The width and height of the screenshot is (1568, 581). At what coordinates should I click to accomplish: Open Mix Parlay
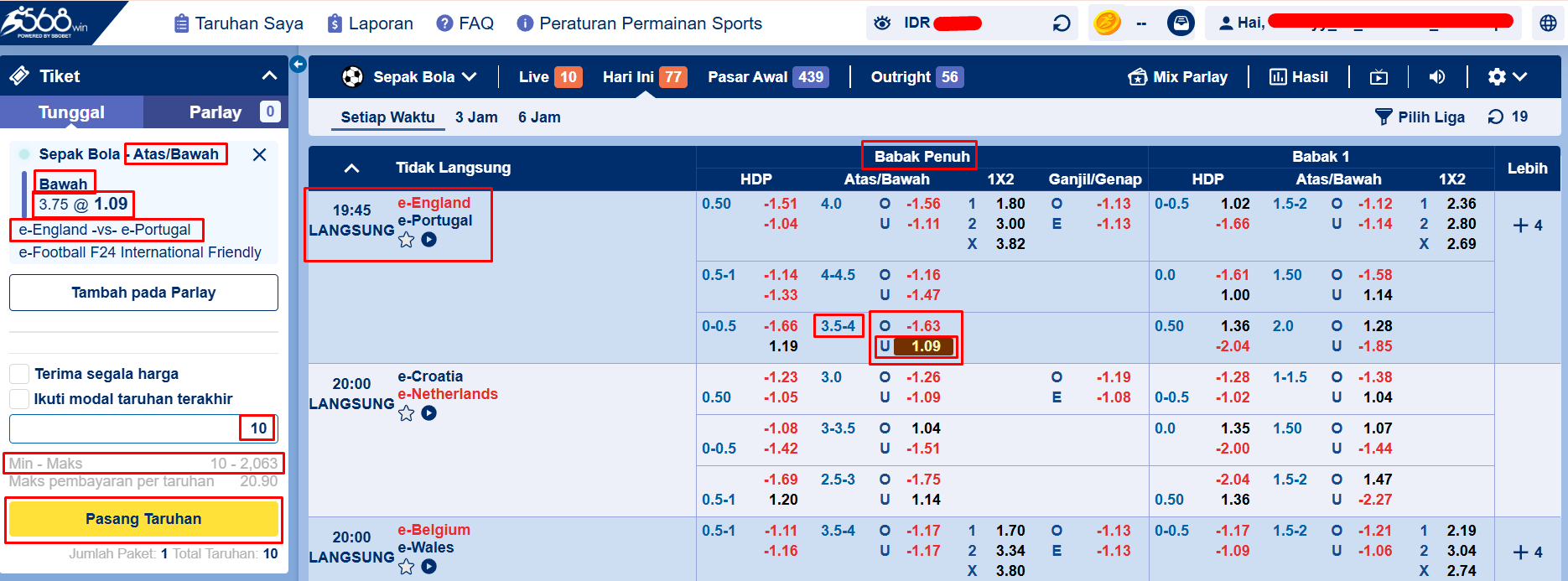click(1178, 77)
